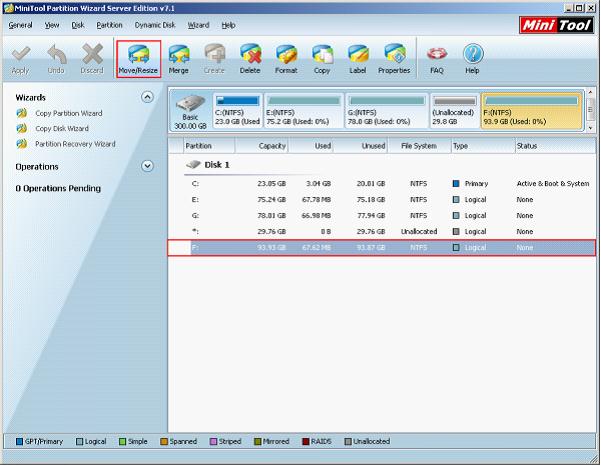Sort by Used column header
This screenshot has width=601, height=466.
click(311, 146)
